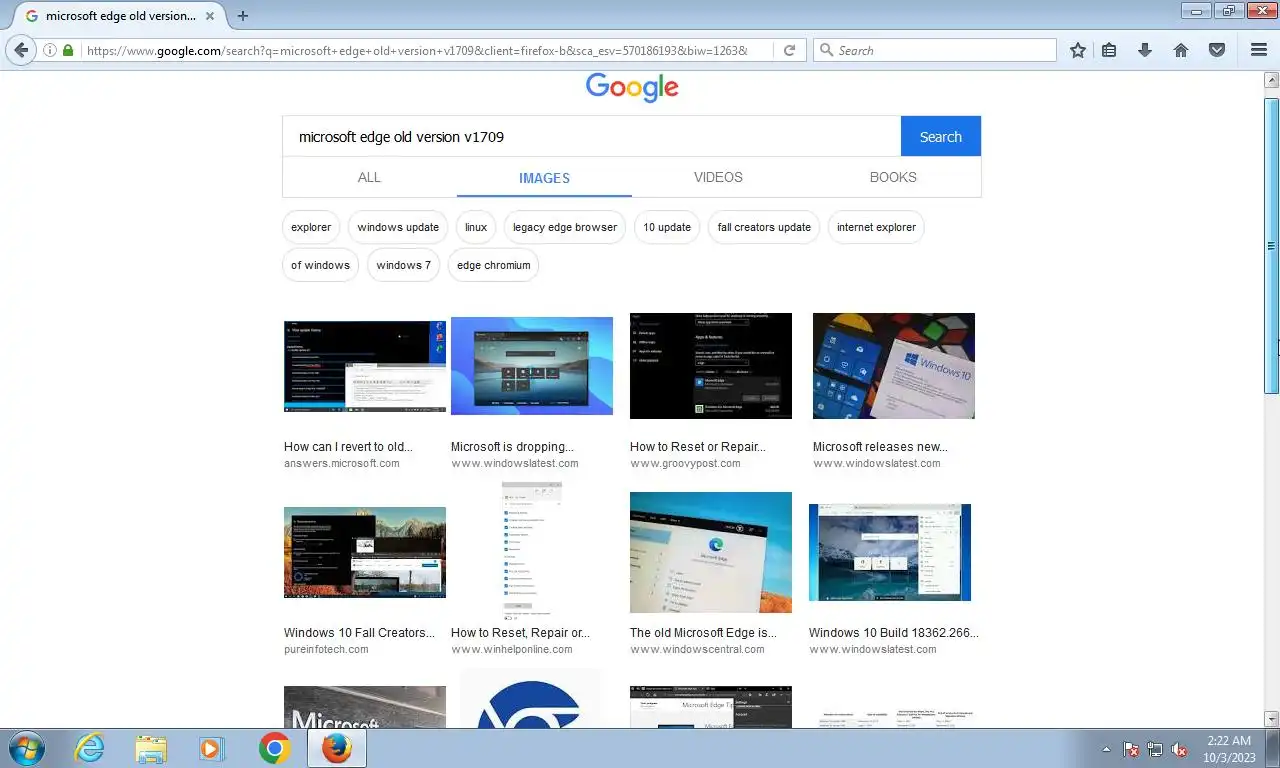Click the muted volume tray icon
This screenshot has height=768, width=1280.
click(1179, 749)
